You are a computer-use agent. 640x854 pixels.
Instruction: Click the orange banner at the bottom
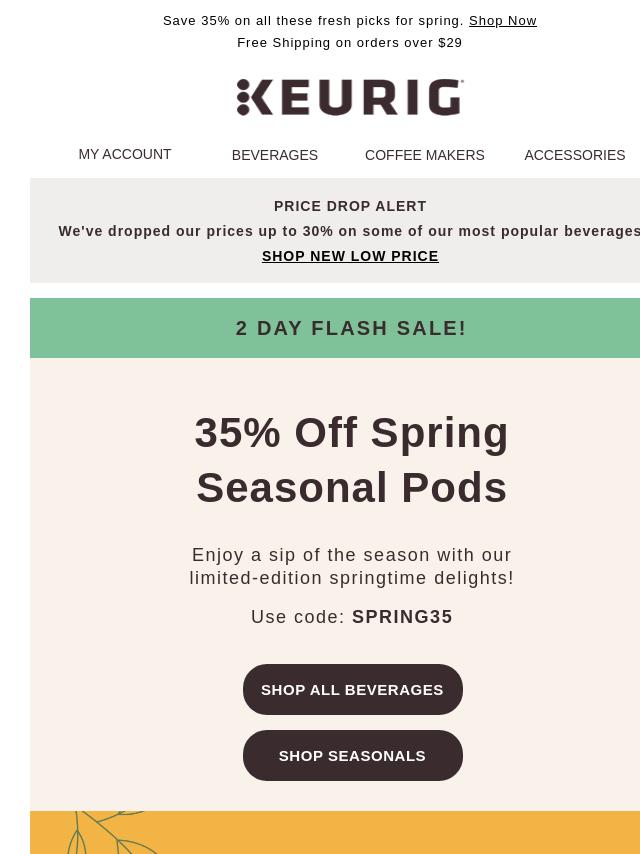(335, 832)
